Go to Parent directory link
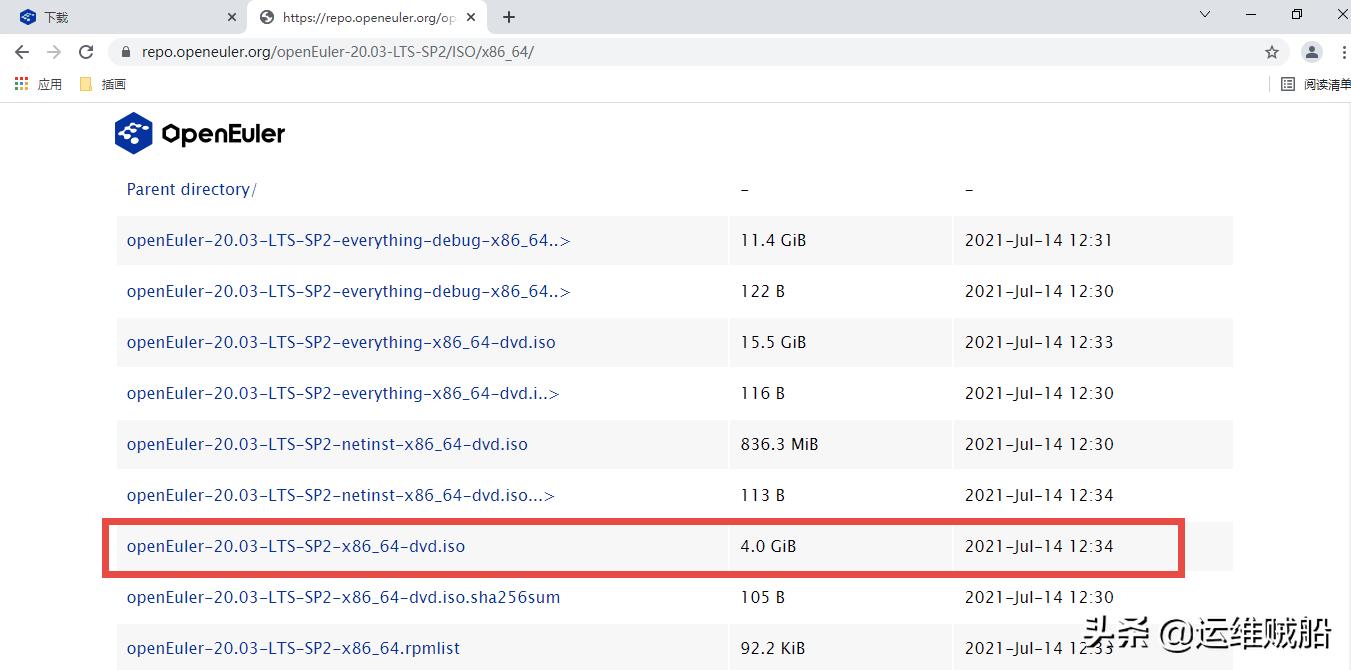This screenshot has width=1351, height=670. [190, 189]
